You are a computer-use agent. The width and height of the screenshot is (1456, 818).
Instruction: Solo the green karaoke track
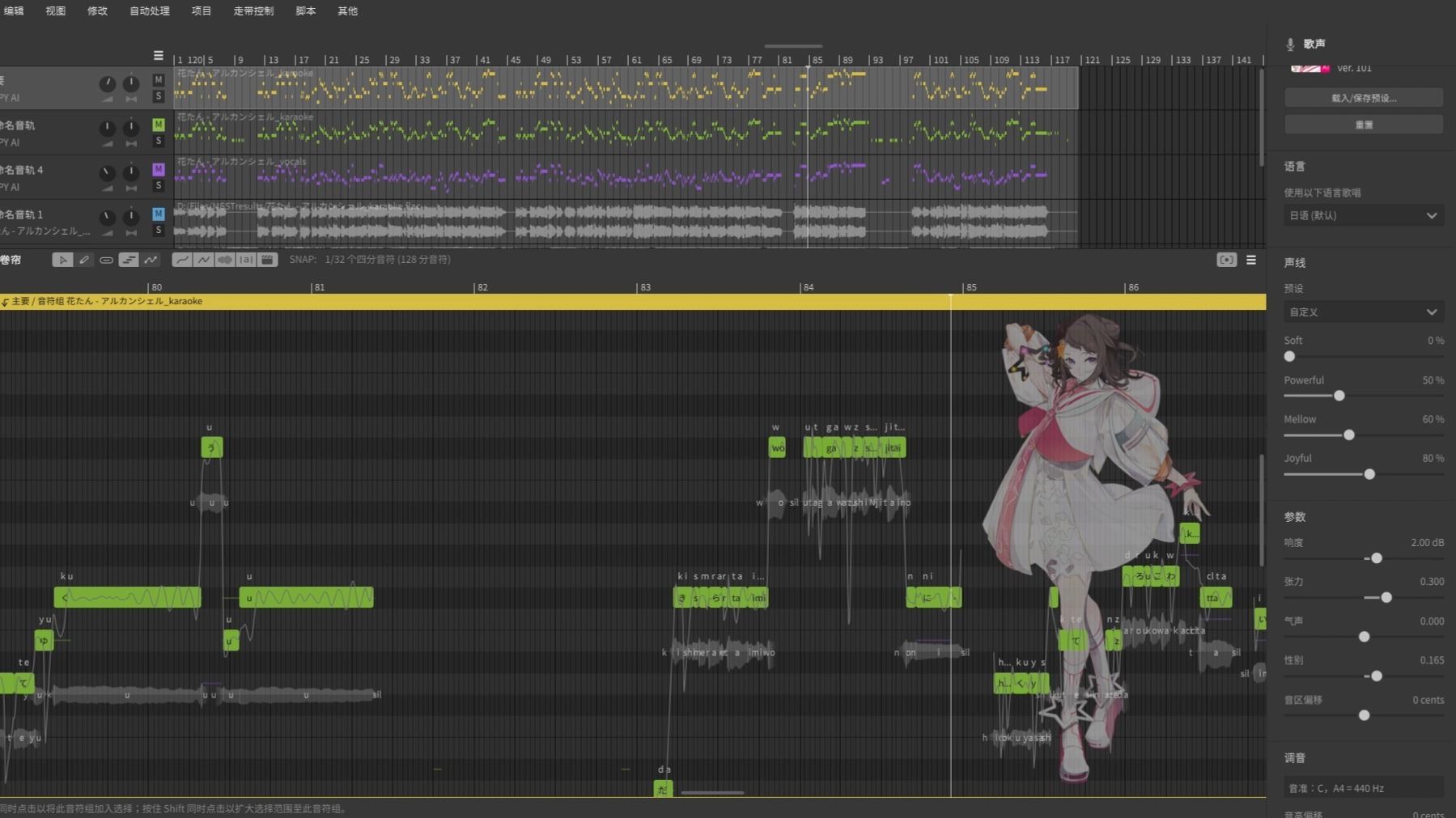point(159,141)
